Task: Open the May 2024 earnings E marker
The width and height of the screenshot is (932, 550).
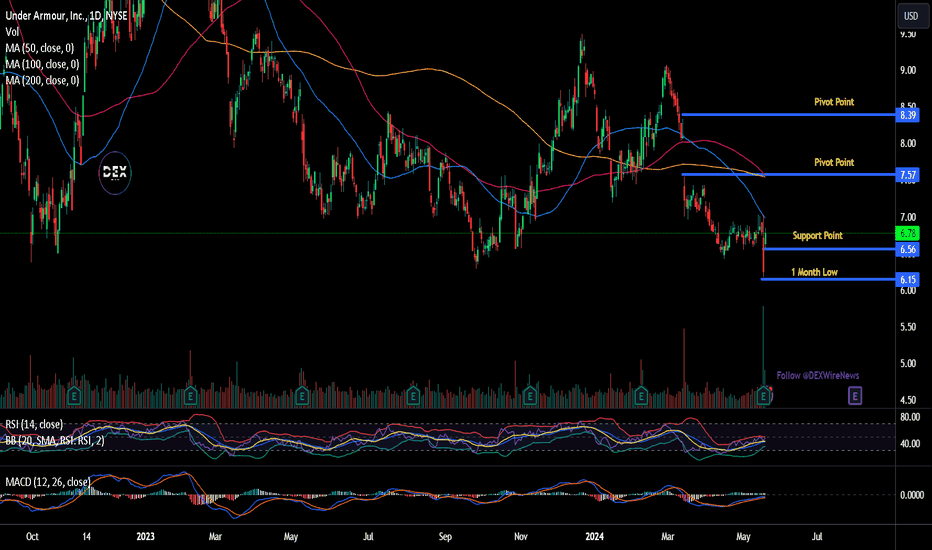Action: (x=764, y=396)
